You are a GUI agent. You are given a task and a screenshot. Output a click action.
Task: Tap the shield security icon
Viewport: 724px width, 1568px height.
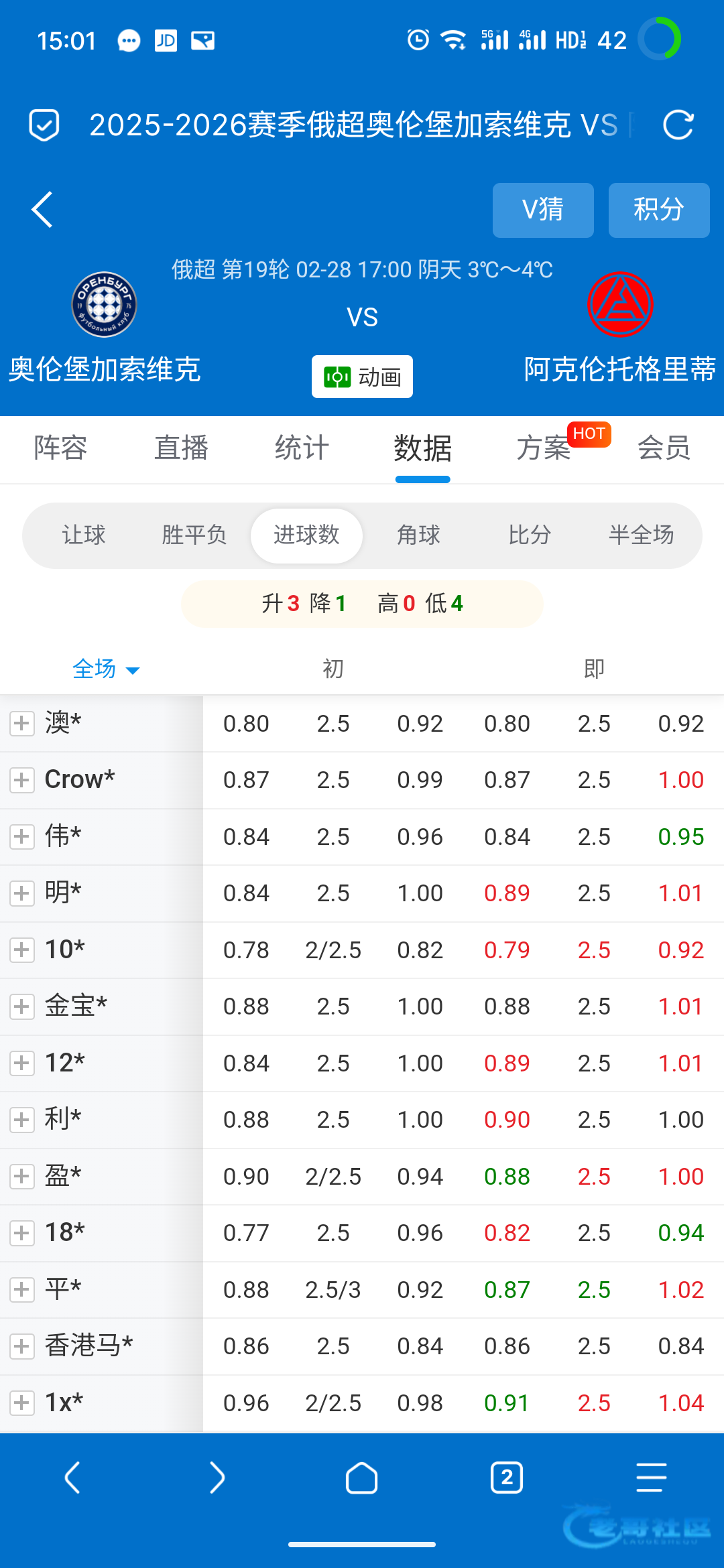[x=44, y=125]
